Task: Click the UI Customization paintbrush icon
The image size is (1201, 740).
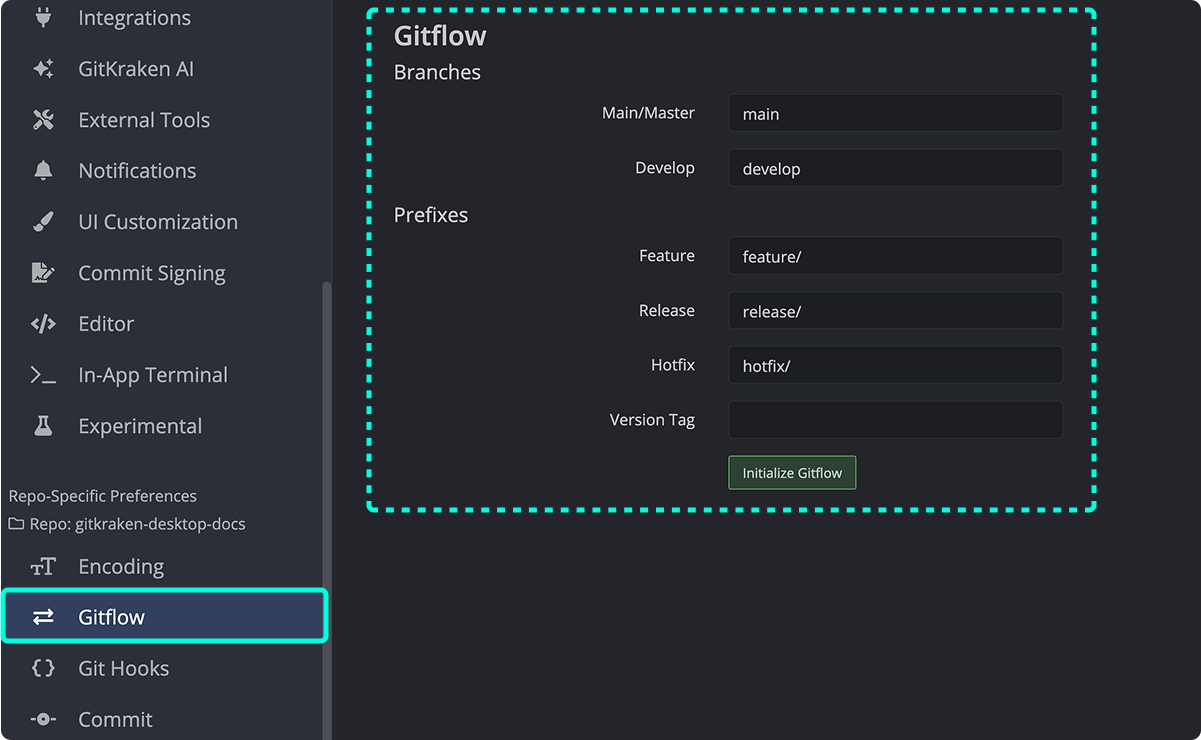Action: [x=42, y=221]
